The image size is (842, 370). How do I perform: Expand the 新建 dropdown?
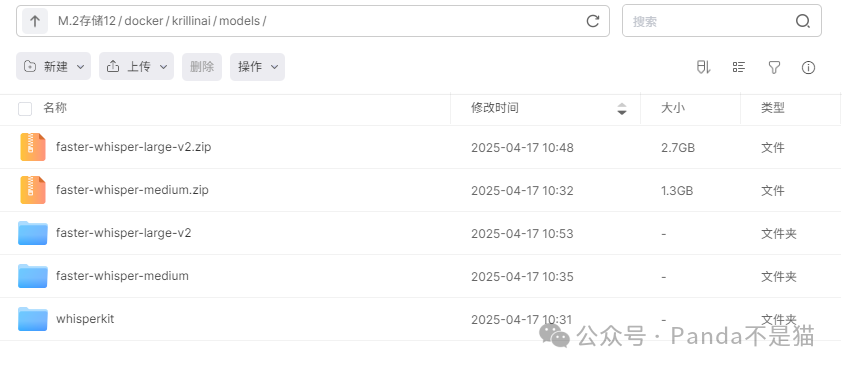pyautogui.click(x=54, y=67)
